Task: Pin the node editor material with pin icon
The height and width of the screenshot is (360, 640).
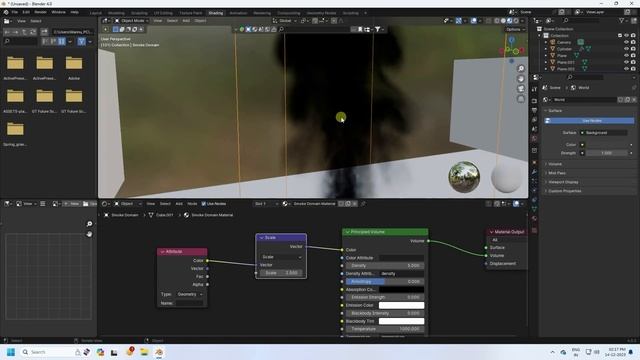Action: [363, 204]
